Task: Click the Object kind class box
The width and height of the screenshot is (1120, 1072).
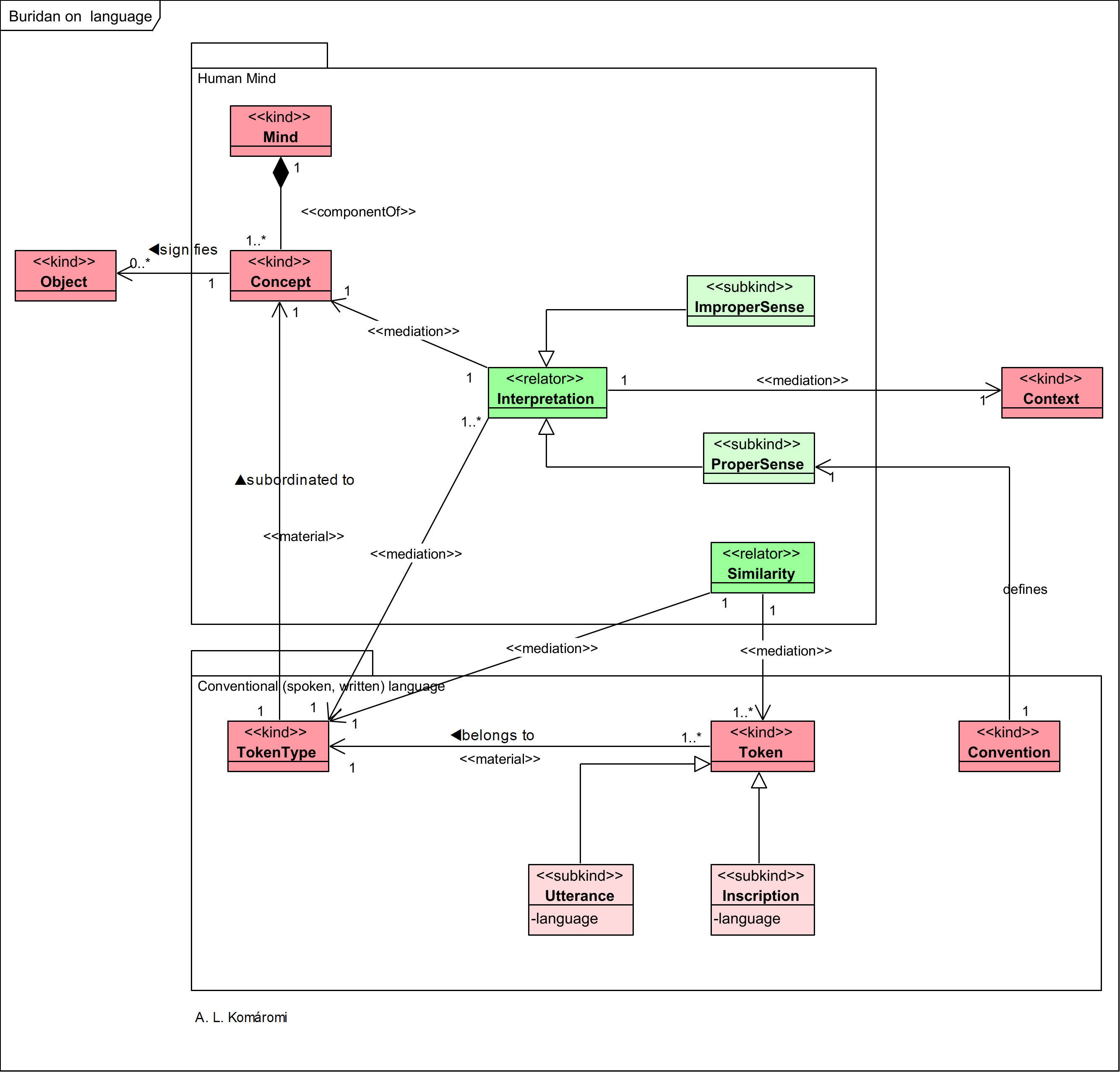Action: point(65,276)
